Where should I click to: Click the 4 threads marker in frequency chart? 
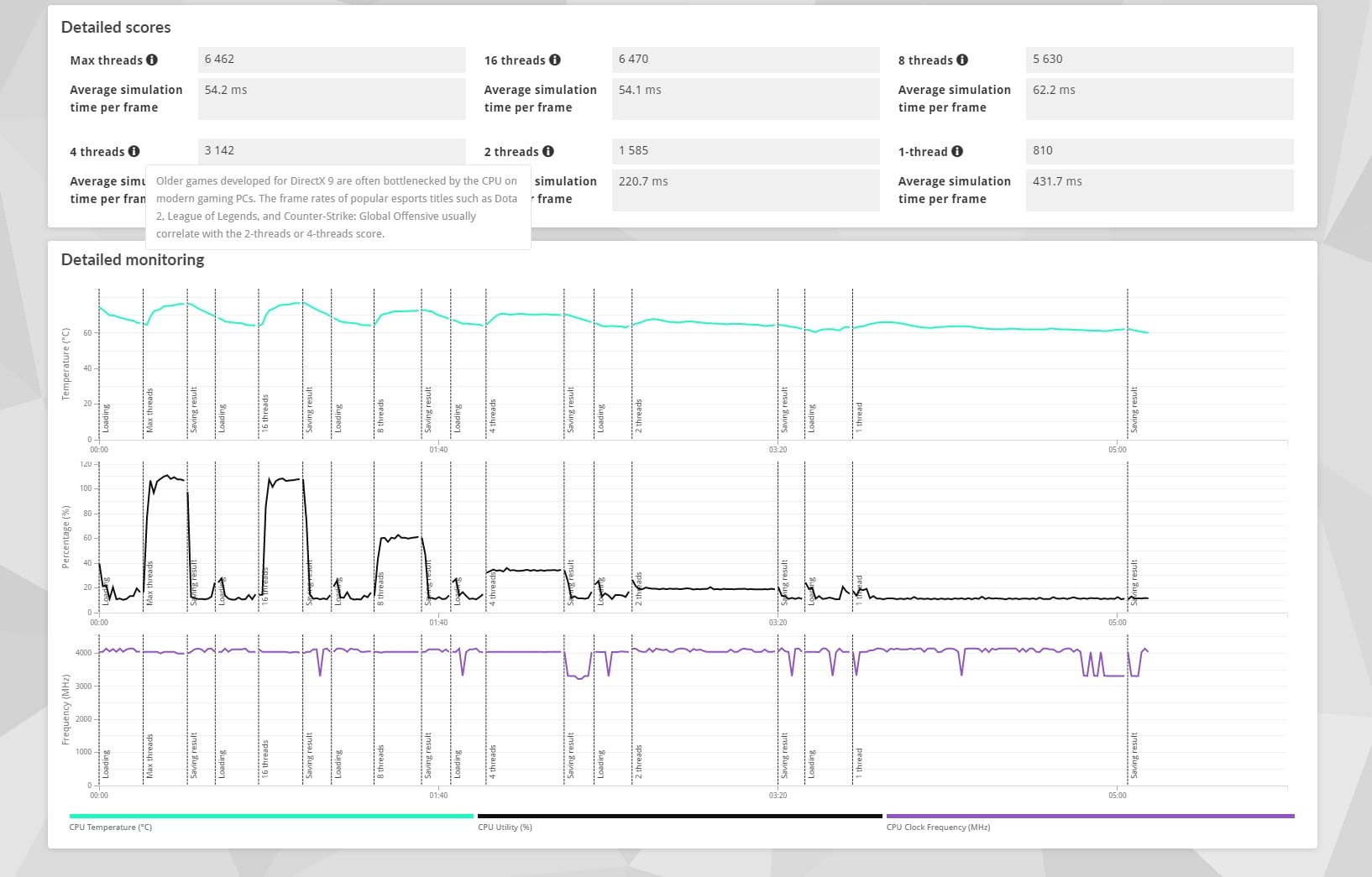(492, 761)
